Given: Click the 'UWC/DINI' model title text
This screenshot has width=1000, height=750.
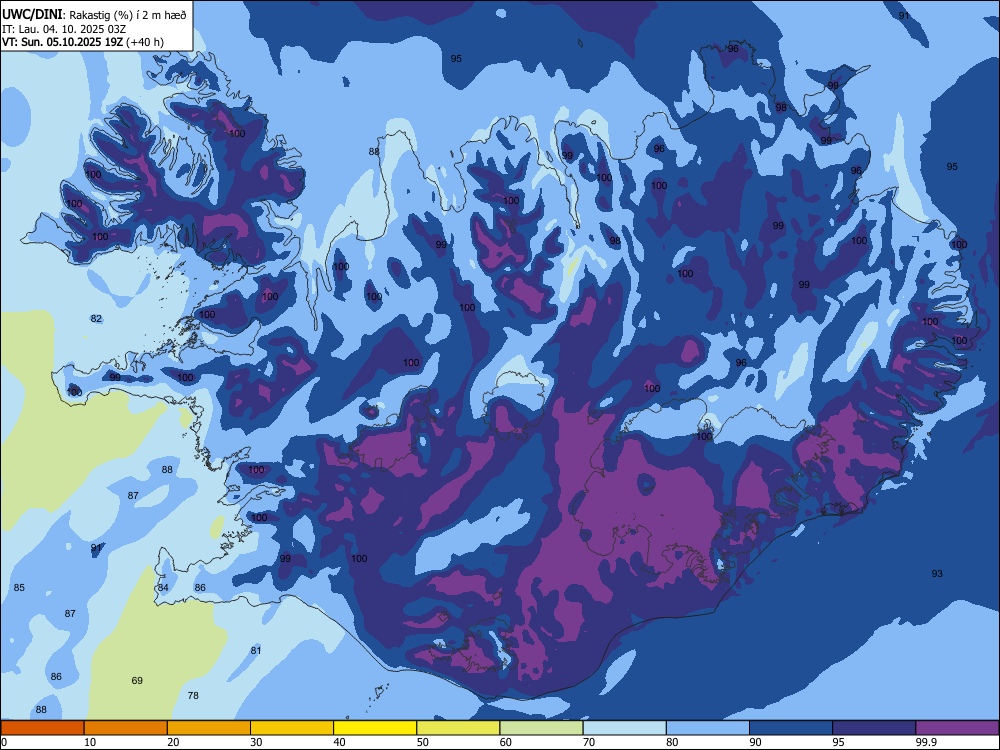Looking at the screenshot, I should pos(32,14).
